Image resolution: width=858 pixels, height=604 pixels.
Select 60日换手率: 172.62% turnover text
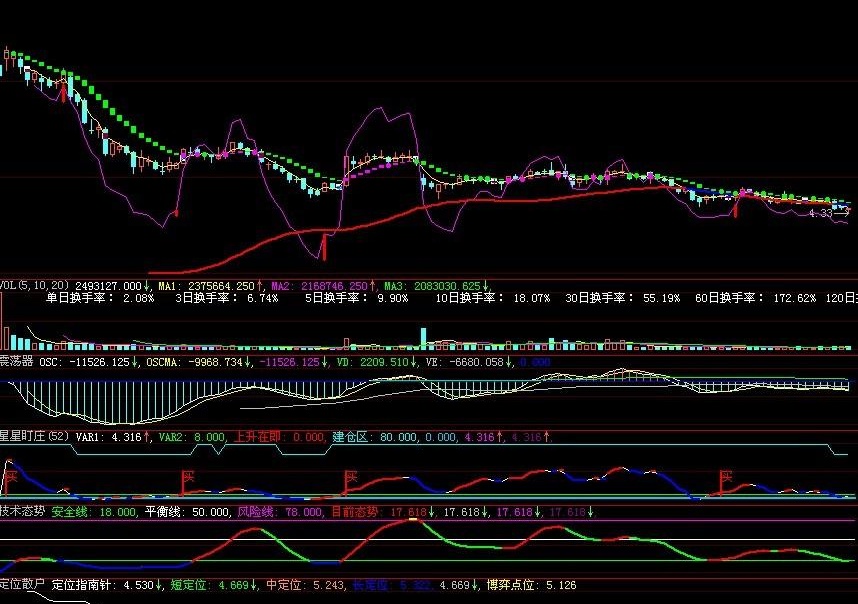pyautogui.click(x=756, y=298)
